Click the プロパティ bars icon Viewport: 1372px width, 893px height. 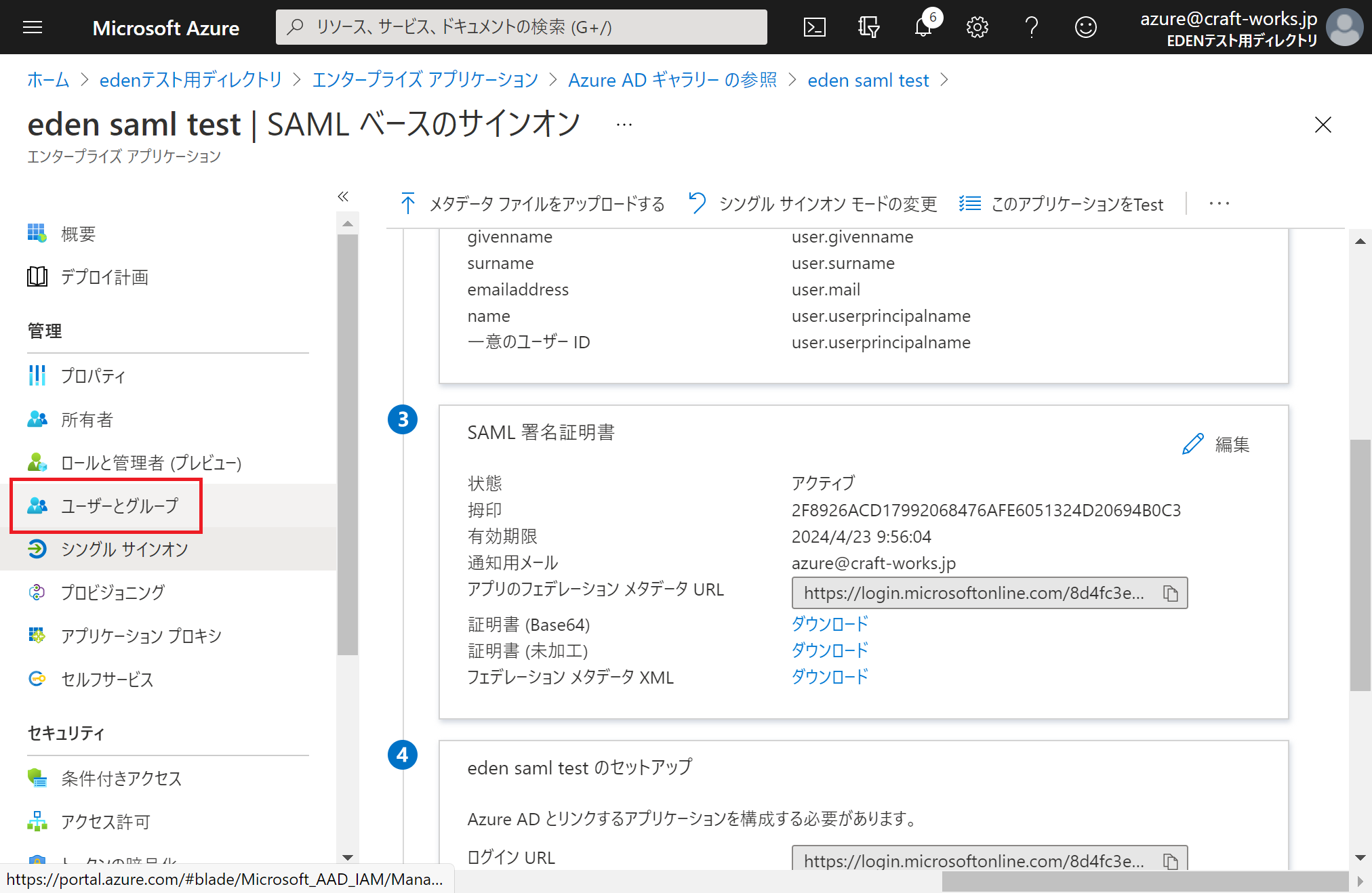[x=37, y=375]
